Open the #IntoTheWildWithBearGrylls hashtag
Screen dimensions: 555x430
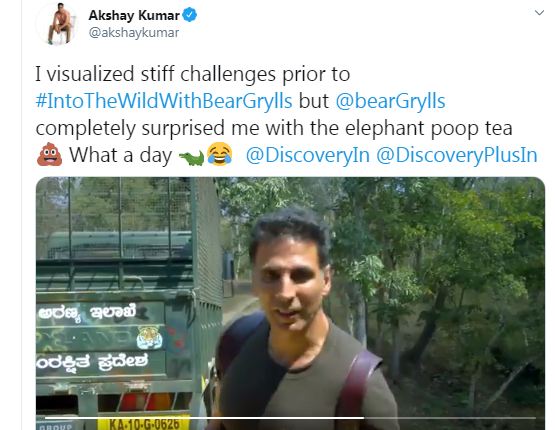pos(164,101)
